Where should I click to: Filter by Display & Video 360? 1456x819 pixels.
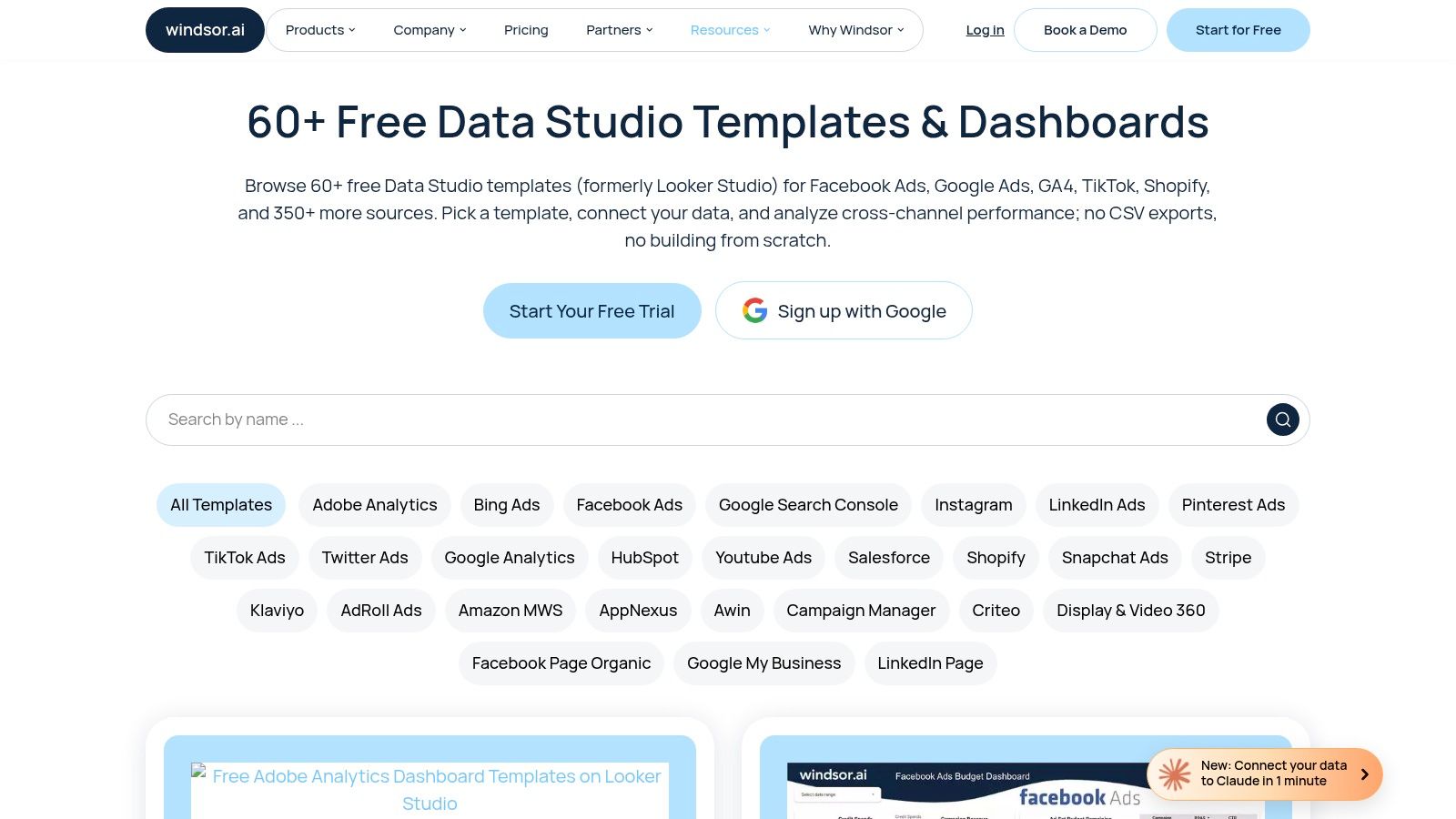(1130, 611)
